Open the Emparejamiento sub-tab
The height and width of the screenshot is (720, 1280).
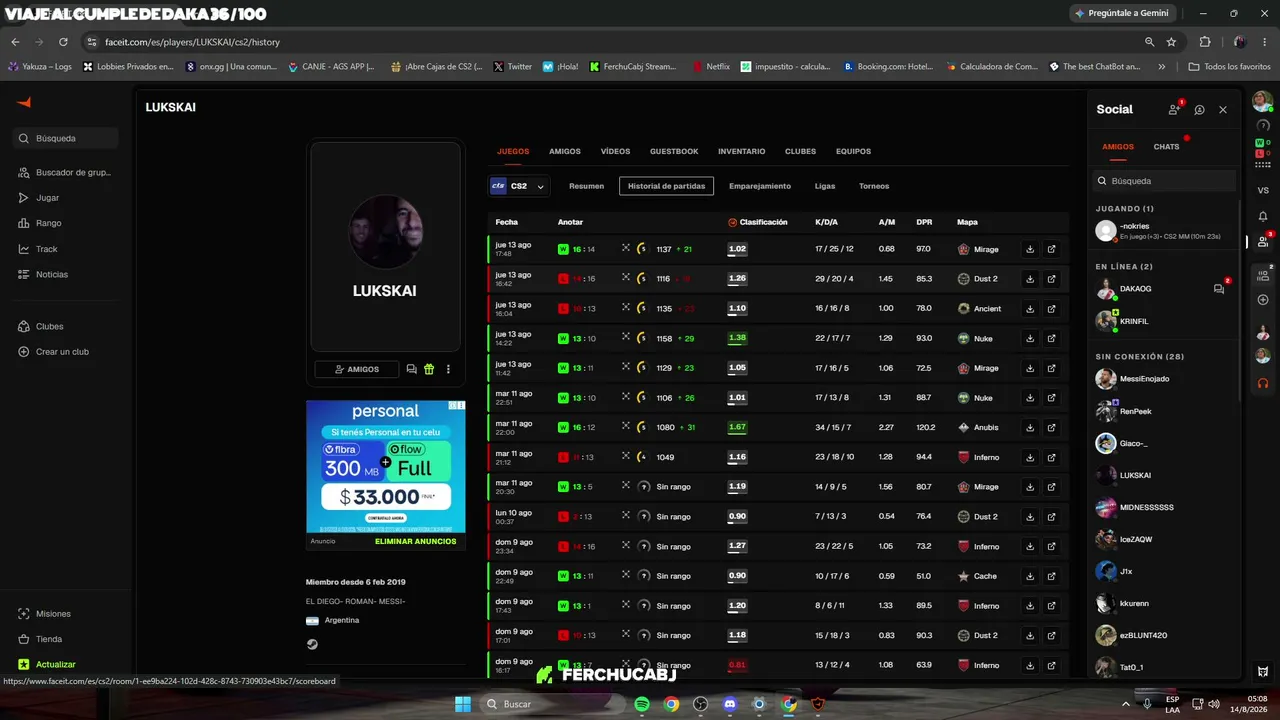pyautogui.click(x=760, y=186)
